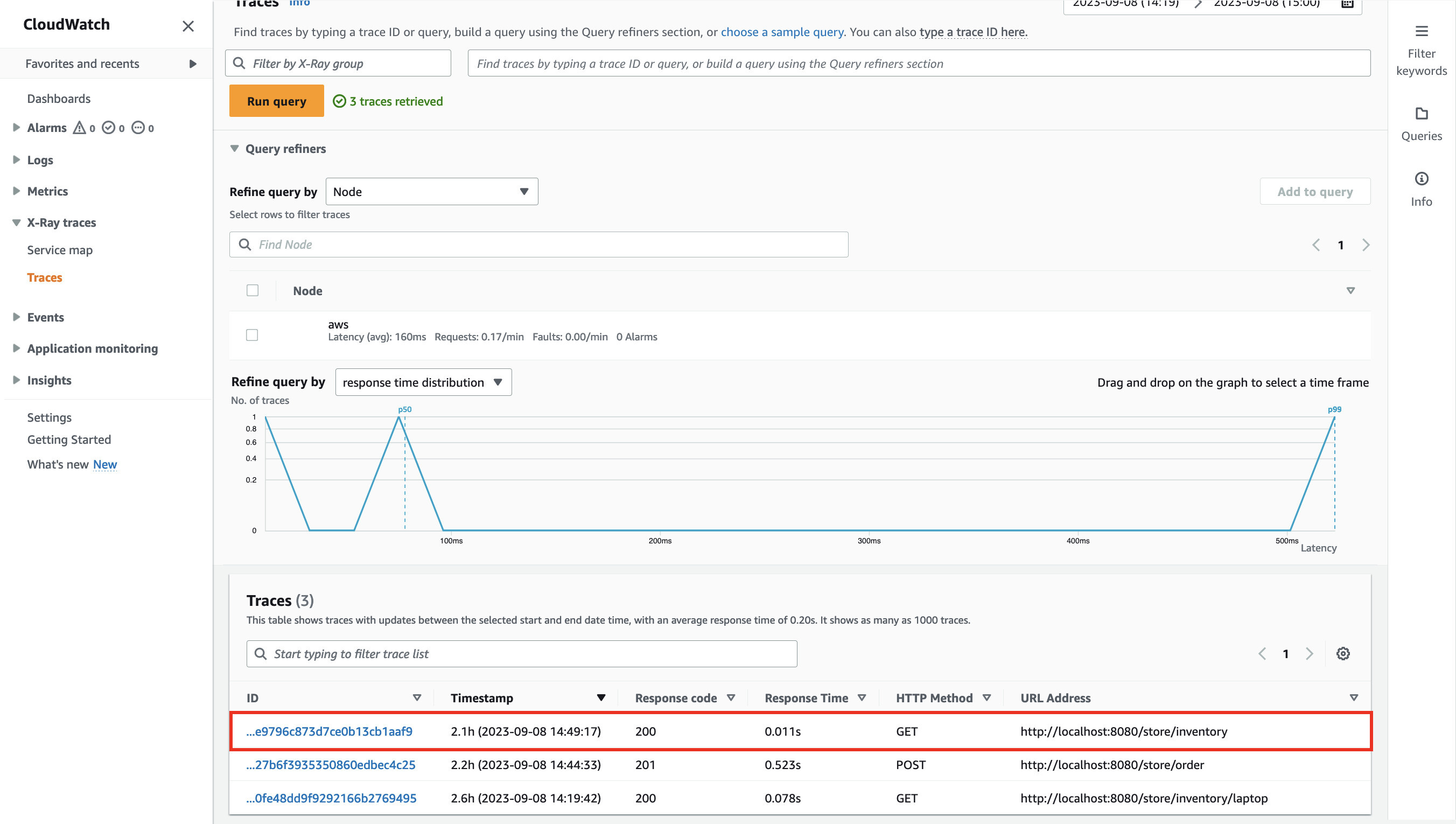The height and width of the screenshot is (824, 1456).
Task: Open Queries folder panel
Action: coord(1421,124)
